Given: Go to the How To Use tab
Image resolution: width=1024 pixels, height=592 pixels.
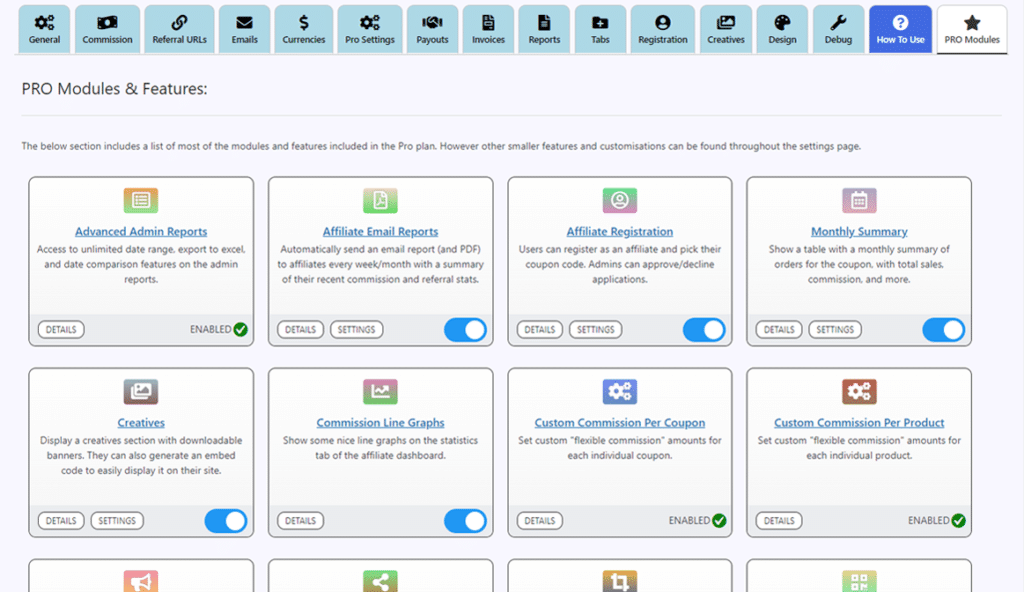Looking at the screenshot, I should (900, 29).
